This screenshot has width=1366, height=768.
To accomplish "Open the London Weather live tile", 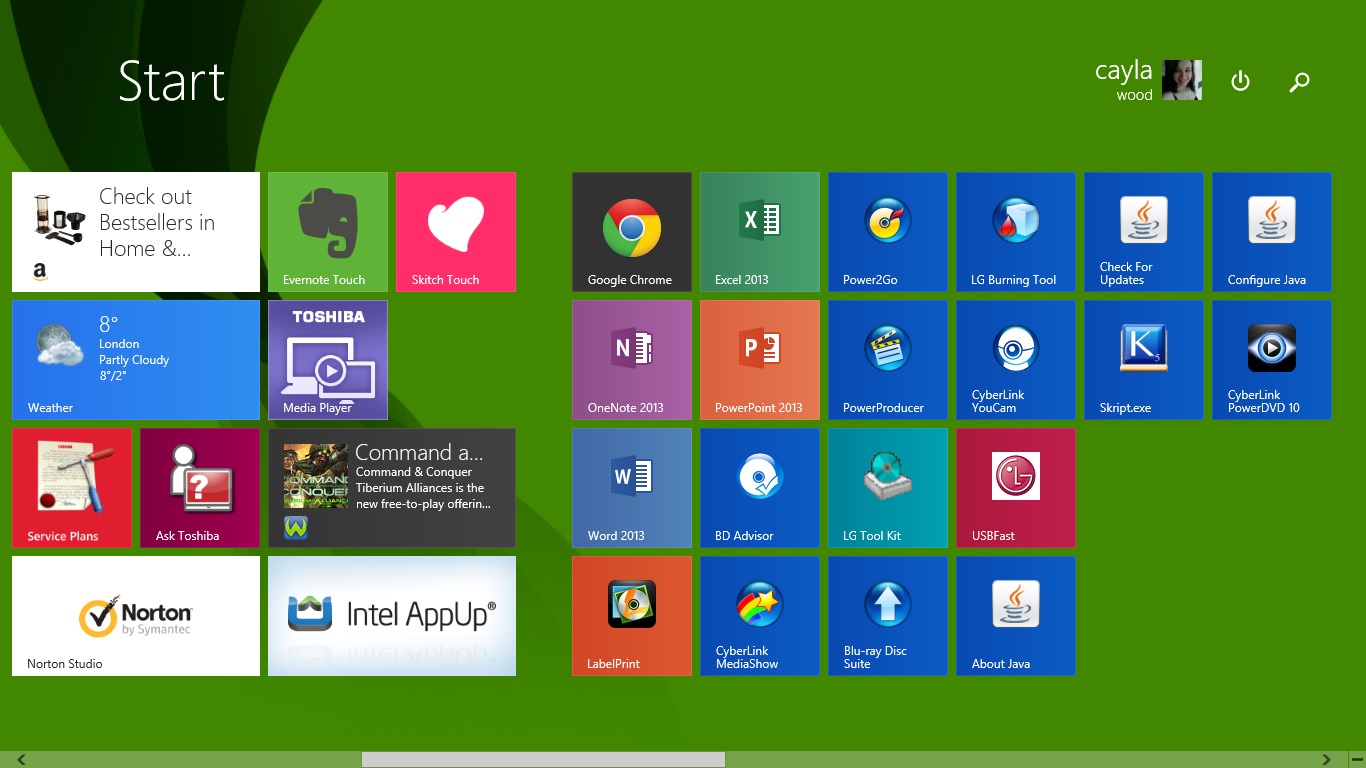I will (136, 360).
